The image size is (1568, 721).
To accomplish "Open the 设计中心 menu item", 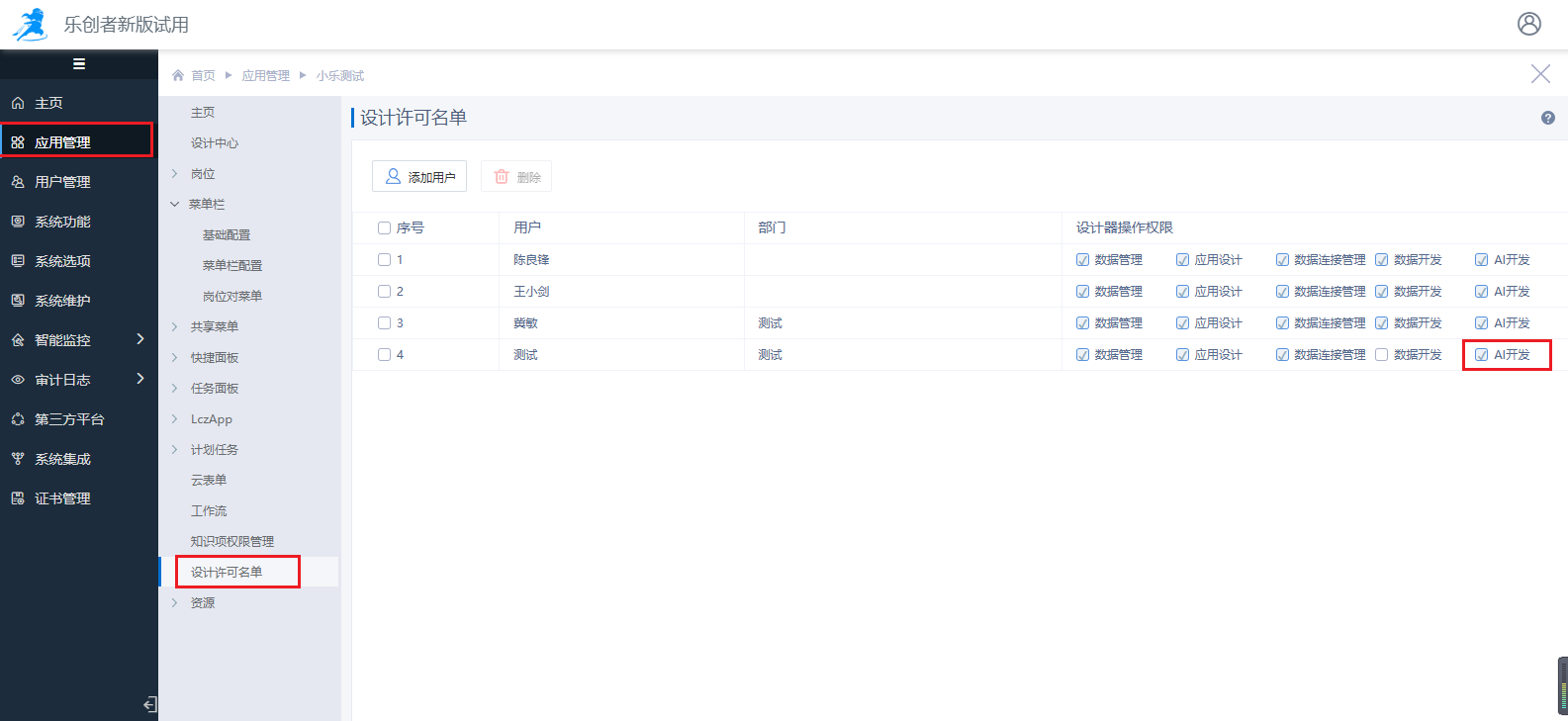I will coord(215,143).
